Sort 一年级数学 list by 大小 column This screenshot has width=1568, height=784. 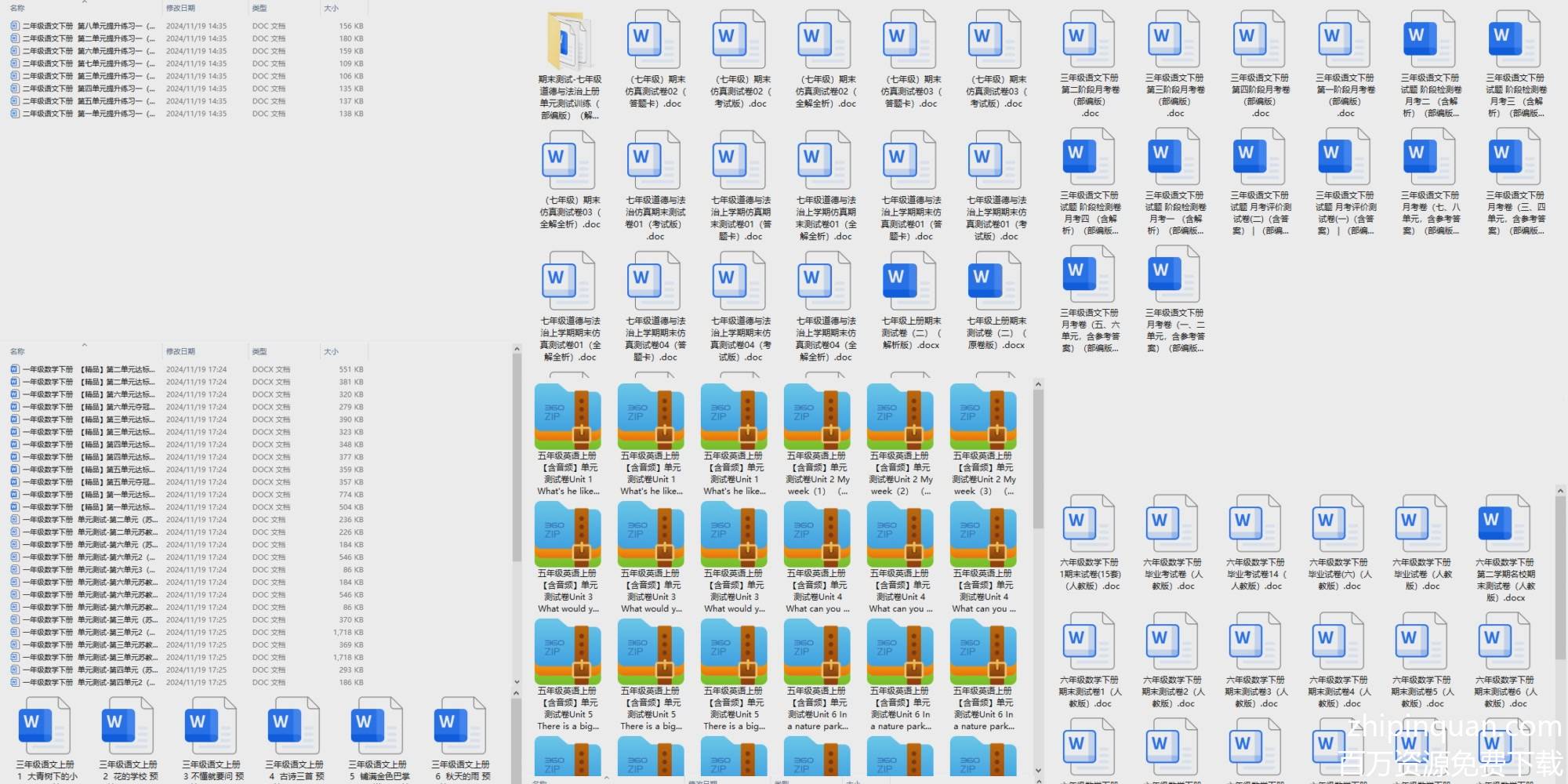tap(332, 351)
